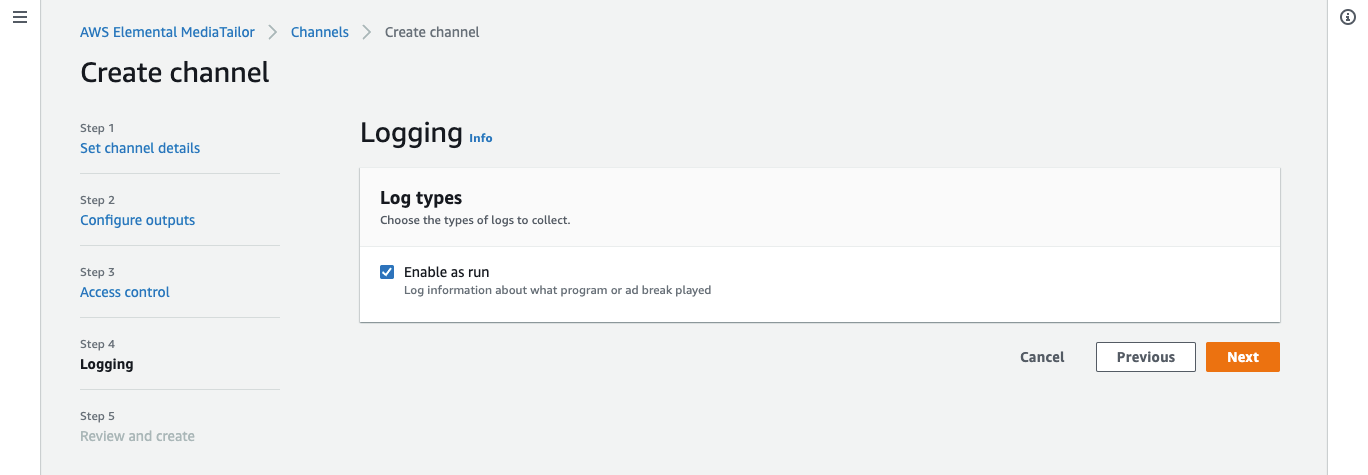The width and height of the screenshot is (1368, 475).
Task: Click the Enable as run label text
Action: point(446,272)
